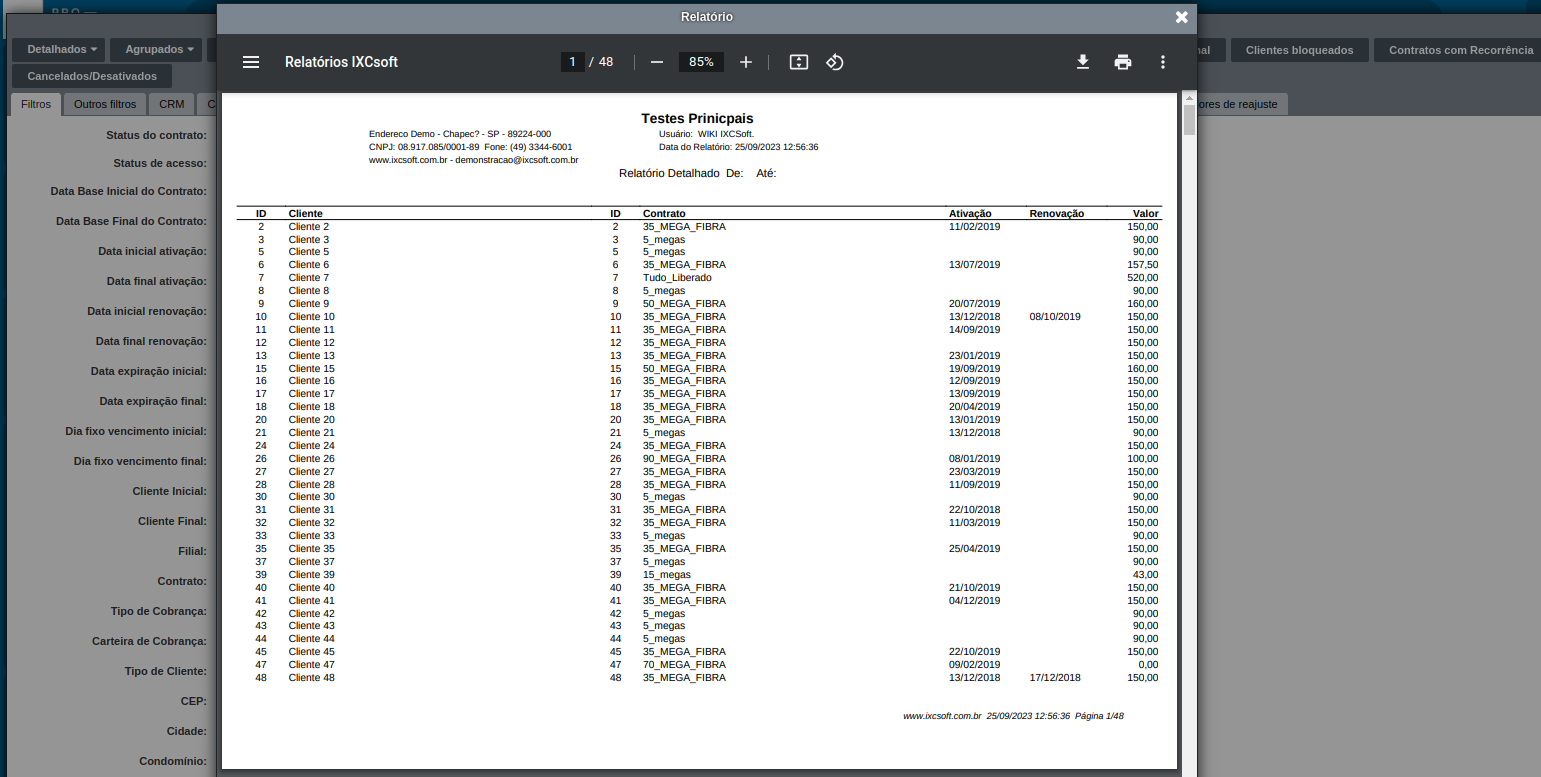Click the CNPJ line in report header
Screen dimensions: 1541x777
[x=470, y=147]
